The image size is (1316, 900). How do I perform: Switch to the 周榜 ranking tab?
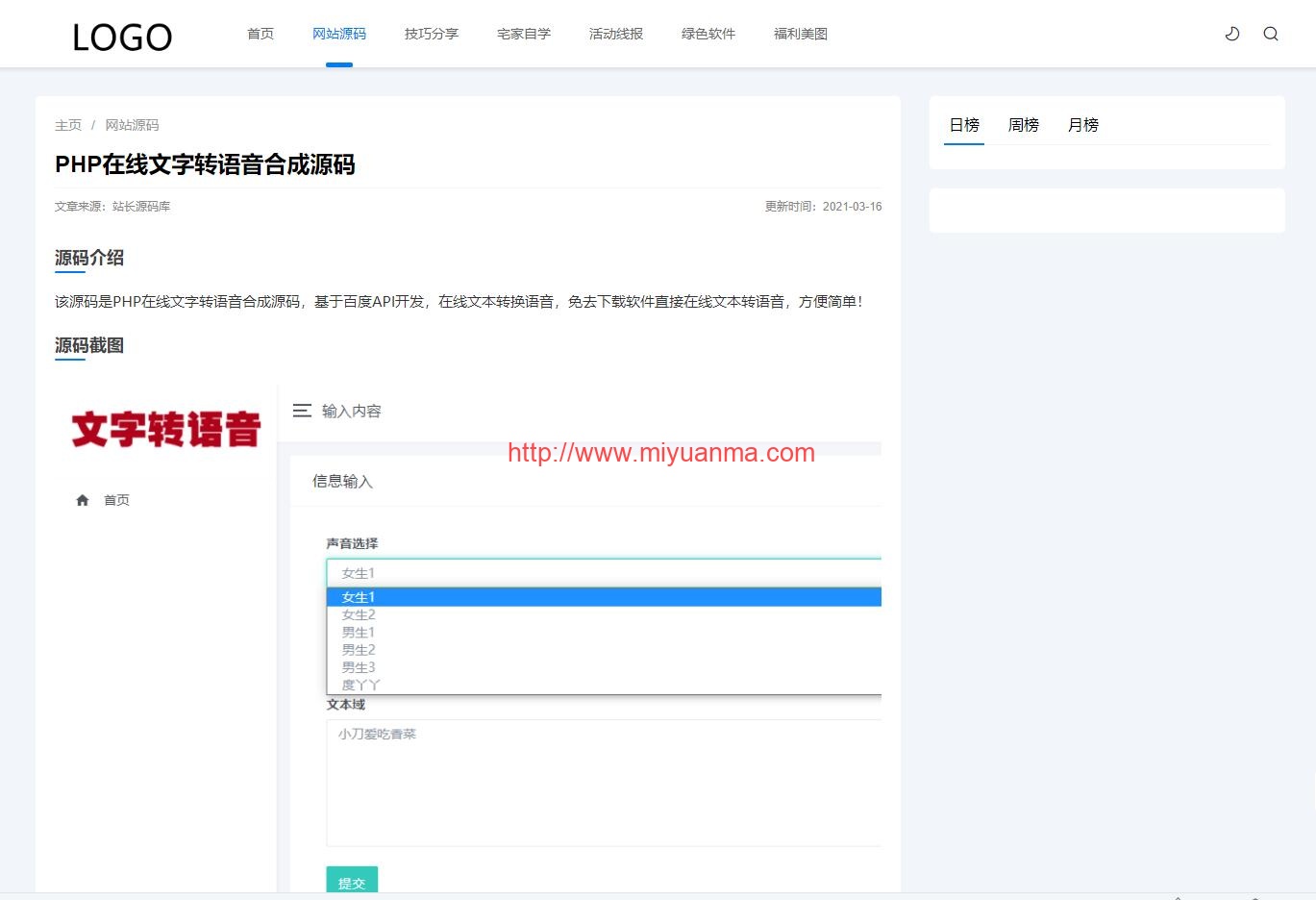pos(1024,125)
